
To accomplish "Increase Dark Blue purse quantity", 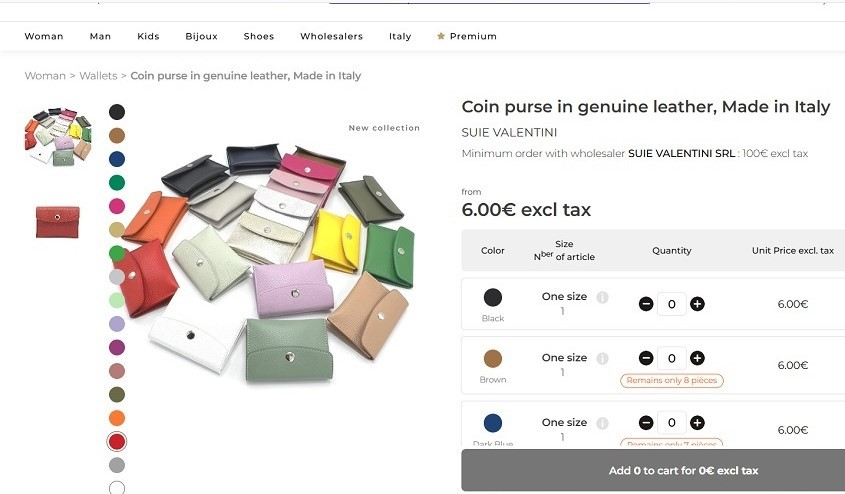I will click(697, 423).
